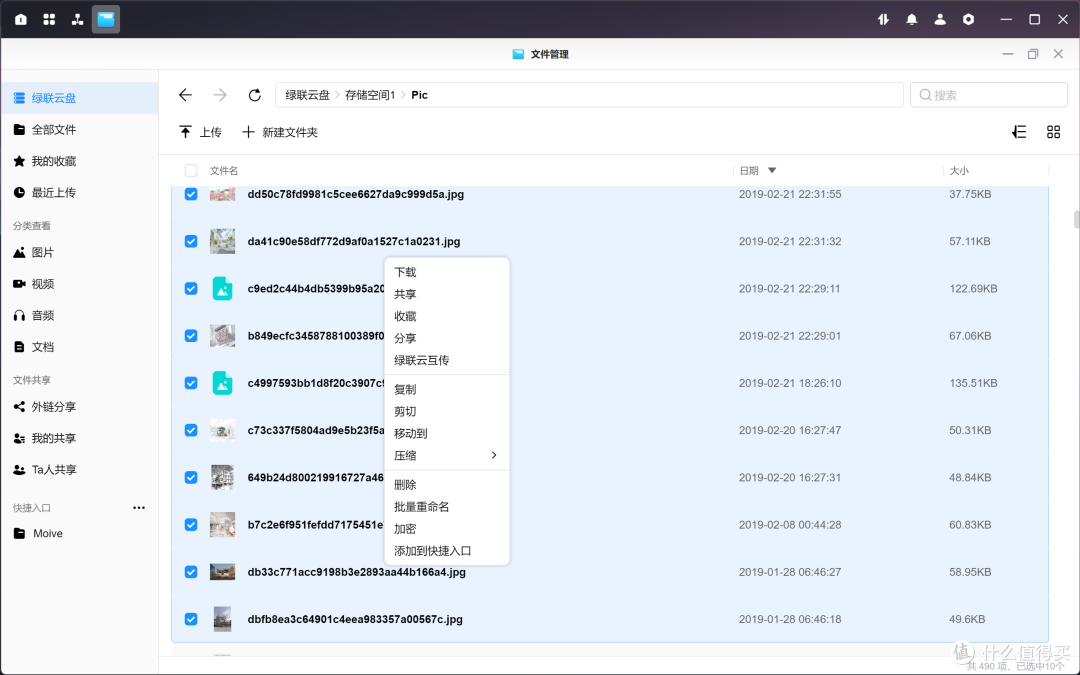
Task: Open the notifications bell icon
Action: 912,19
